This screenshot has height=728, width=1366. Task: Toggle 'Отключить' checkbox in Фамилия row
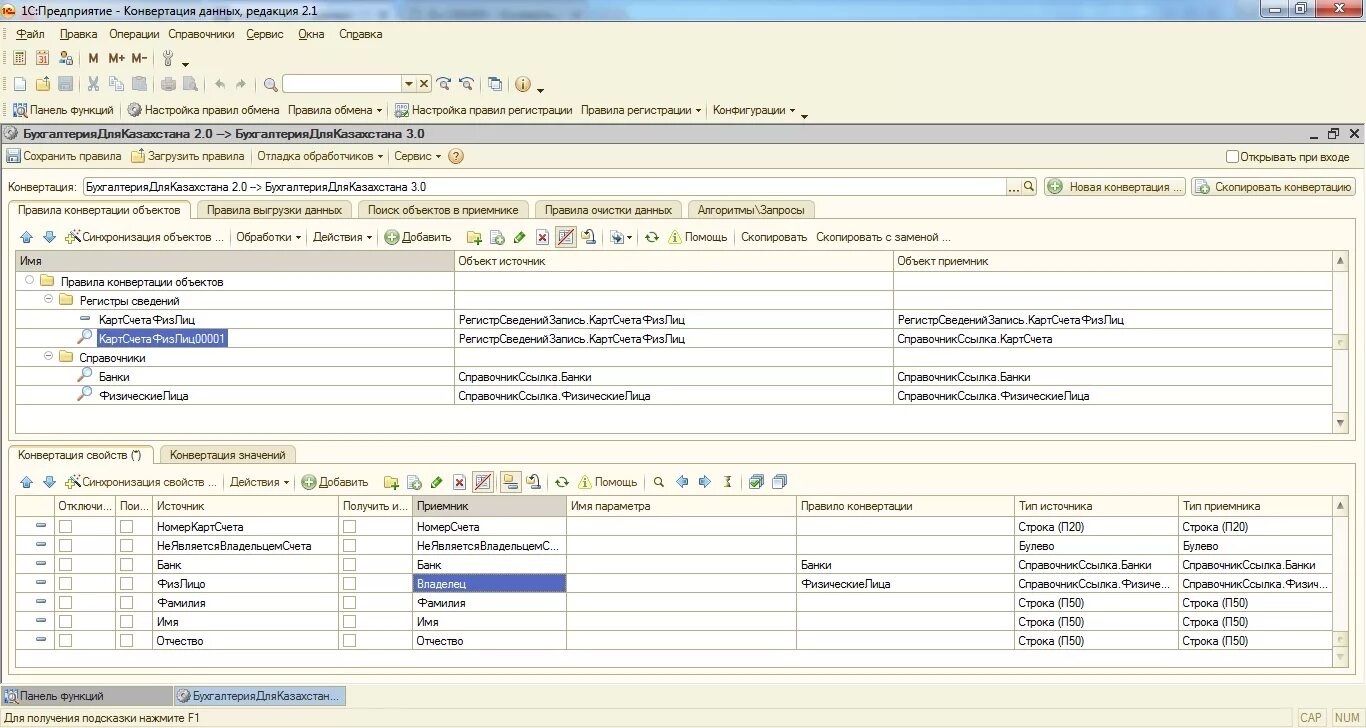coord(65,603)
